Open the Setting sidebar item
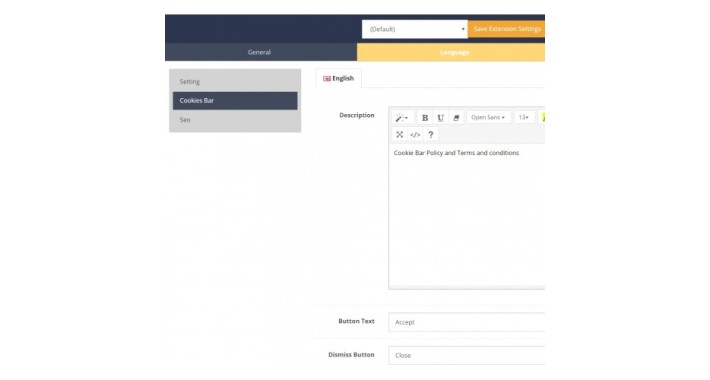Viewport: 710px width, 380px height. [235, 82]
